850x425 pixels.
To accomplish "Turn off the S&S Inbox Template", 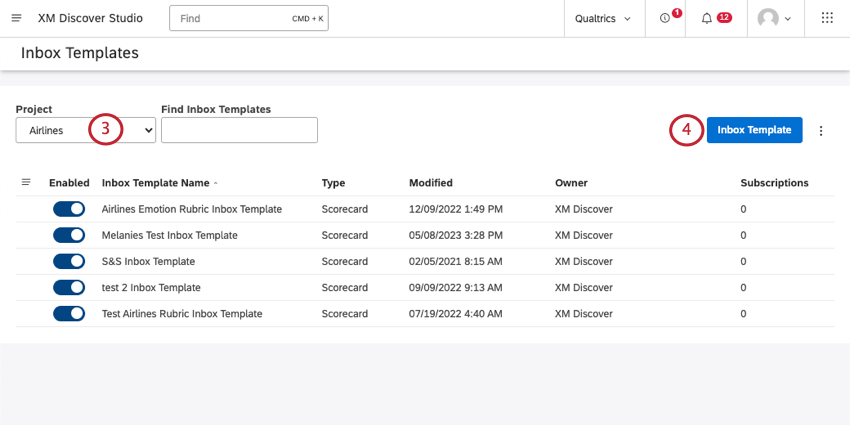I will point(69,261).
